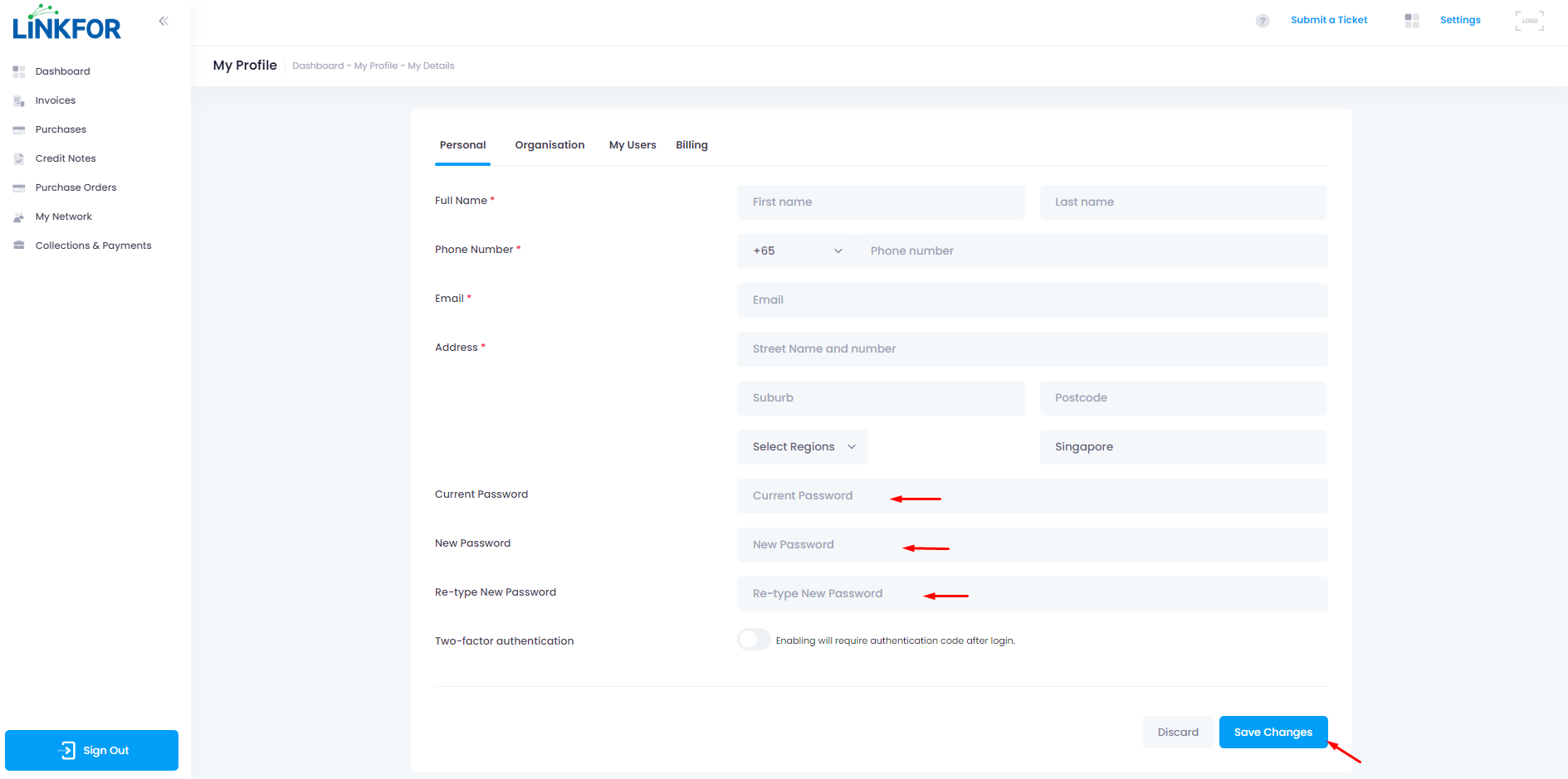Open the Submit a Ticket link
The image size is (1568, 779).
[1328, 20]
